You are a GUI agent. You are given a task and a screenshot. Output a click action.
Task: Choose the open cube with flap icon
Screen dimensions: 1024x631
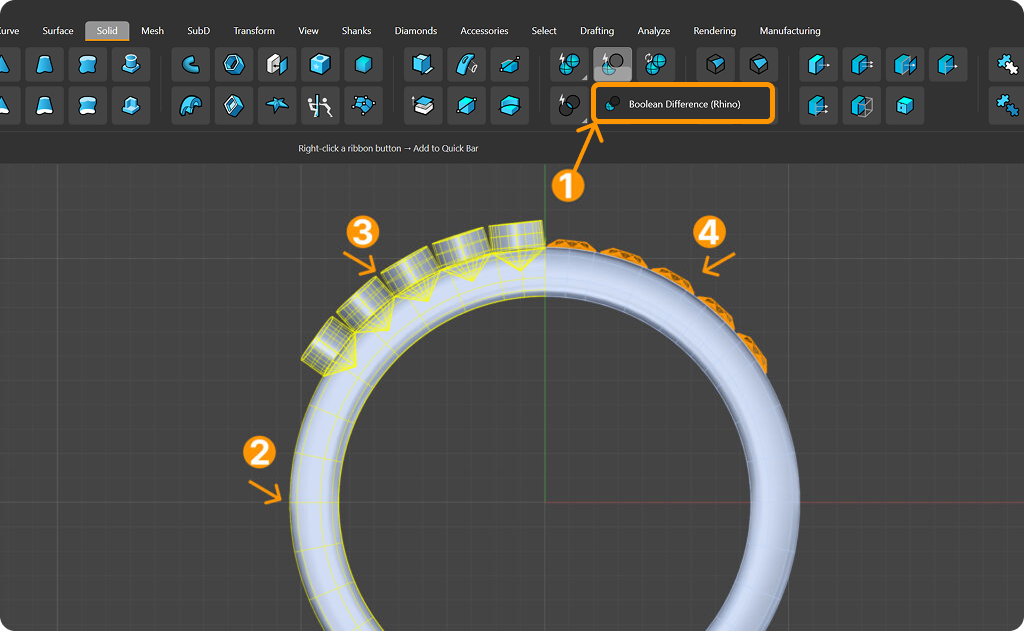pyautogui.click(x=423, y=64)
